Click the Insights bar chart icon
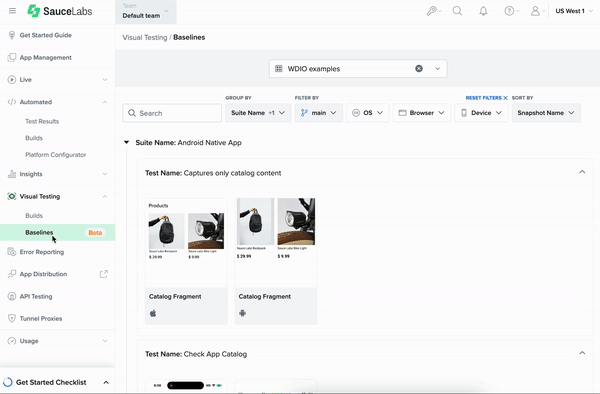 click(x=12, y=174)
